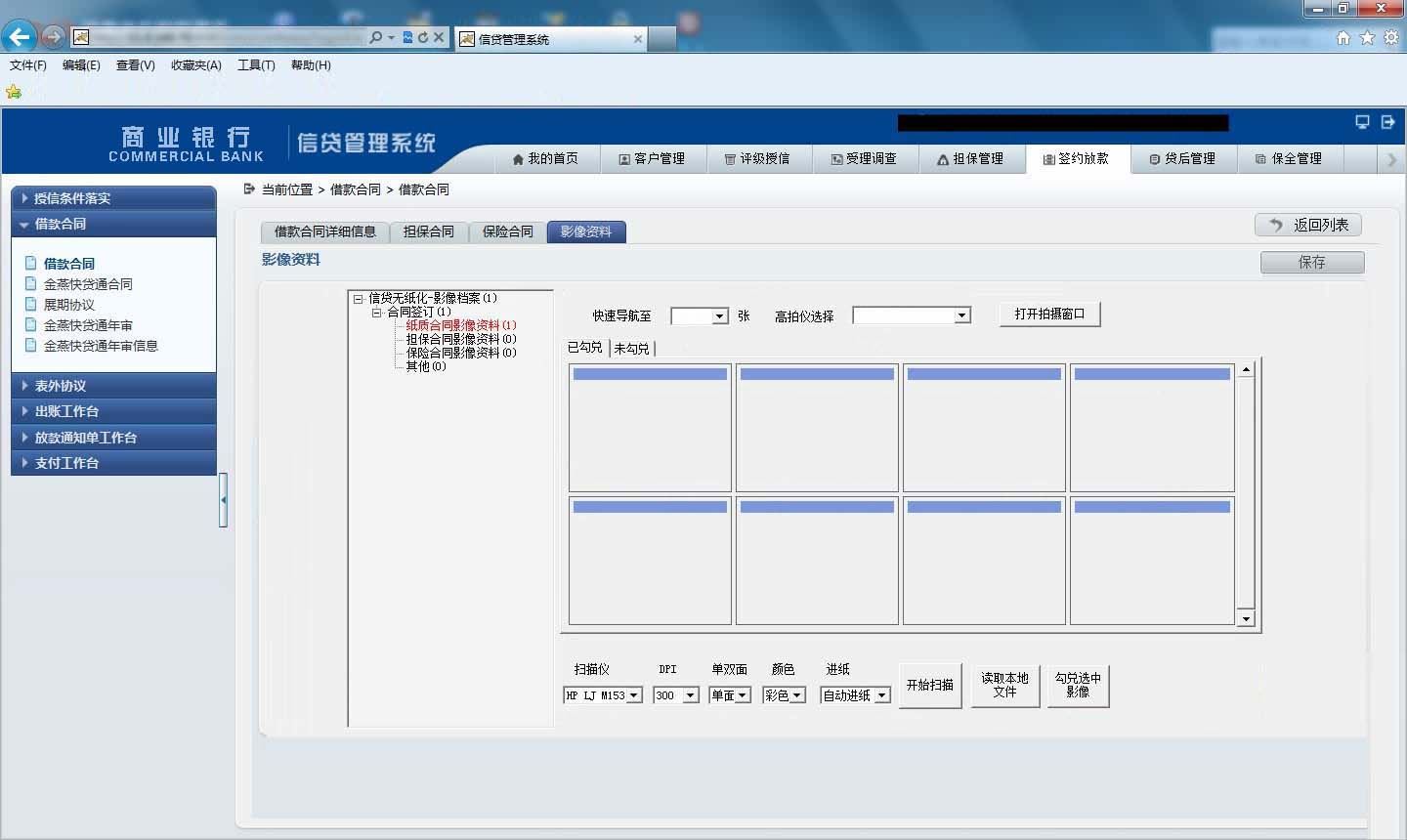Click the logout icon in the bank header
Screen dimensions: 1407x840
(x=1388, y=122)
